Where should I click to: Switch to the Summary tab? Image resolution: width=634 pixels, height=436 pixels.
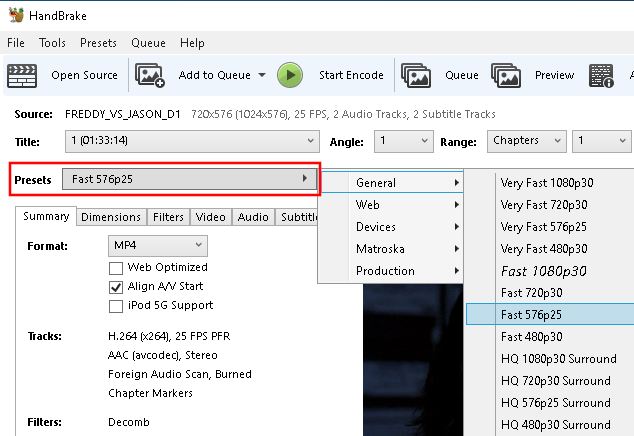[46, 216]
